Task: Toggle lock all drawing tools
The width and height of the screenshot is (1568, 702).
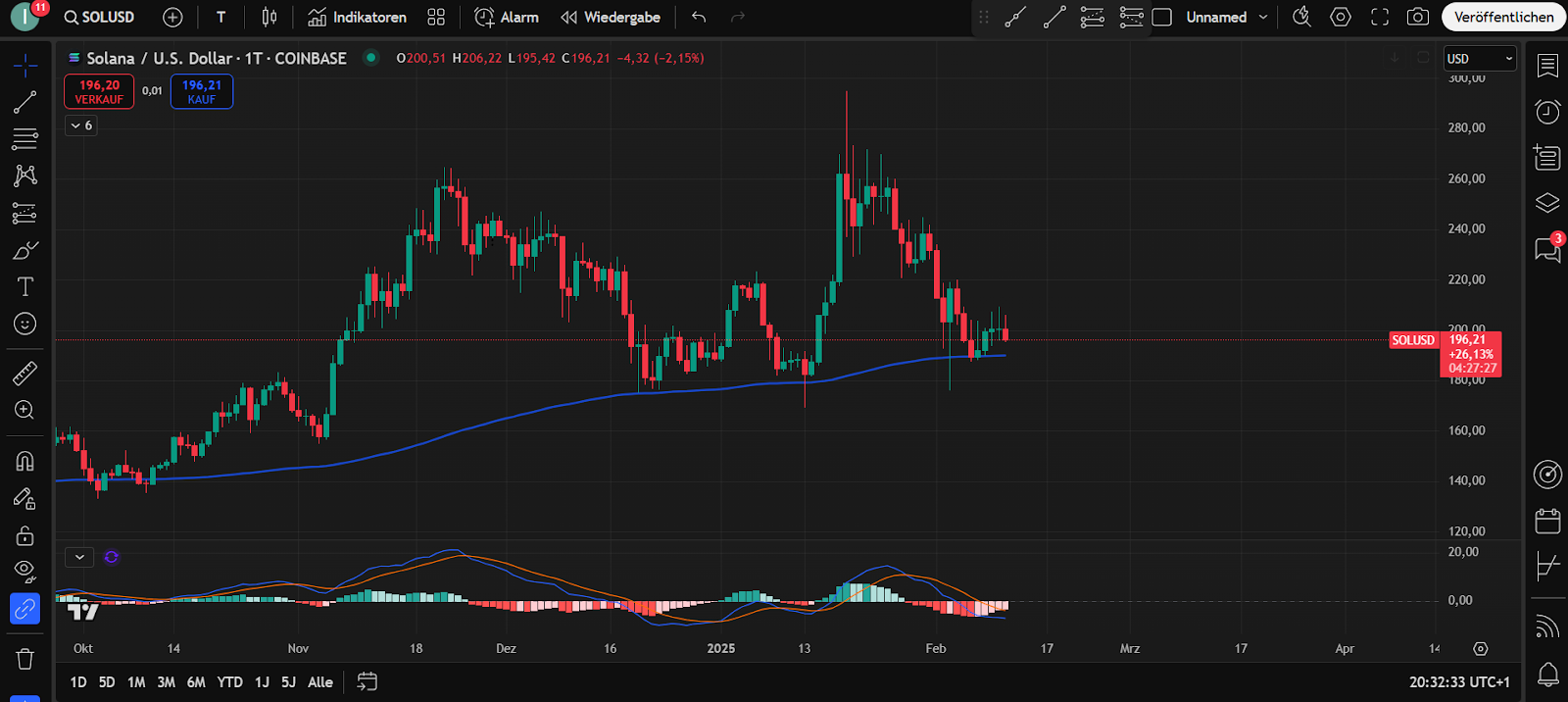Action: [x=24, y=535]
